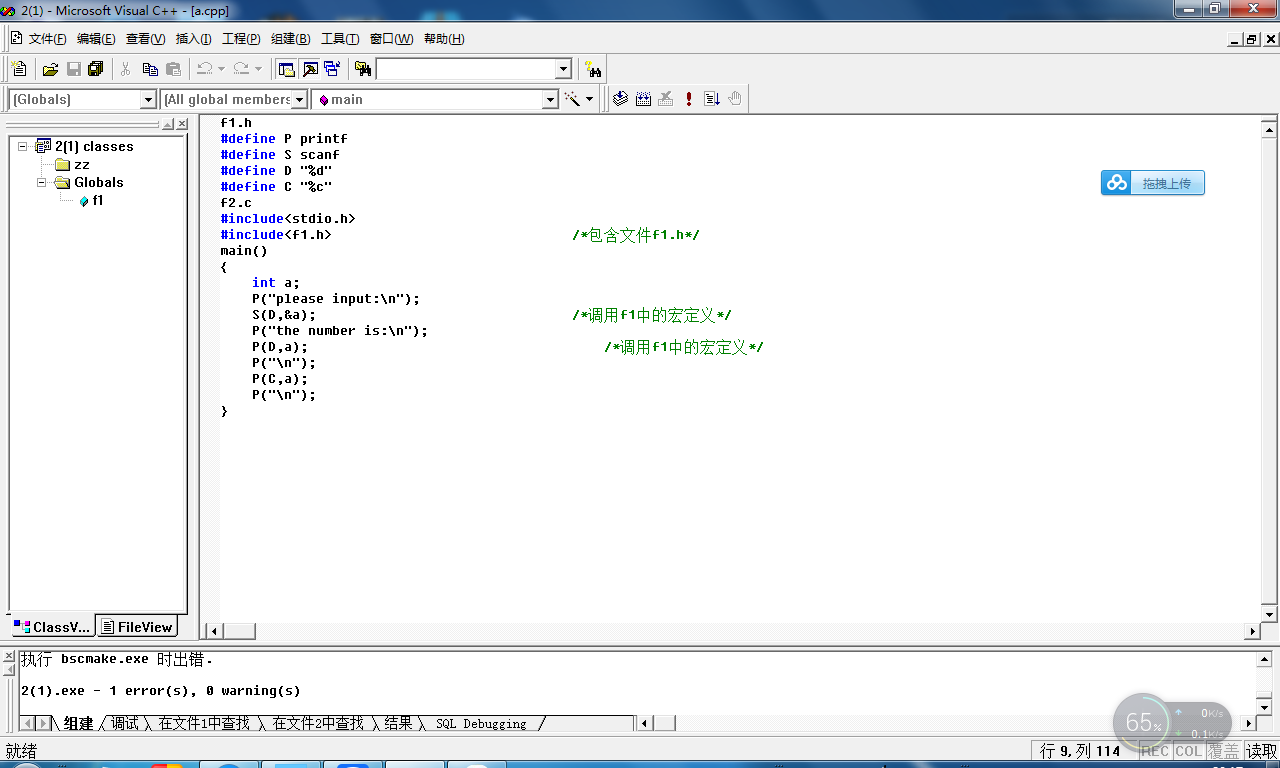Click the editor horizontal scrollbar left arrow
1280x768 pixels.
tap(213, 631)
